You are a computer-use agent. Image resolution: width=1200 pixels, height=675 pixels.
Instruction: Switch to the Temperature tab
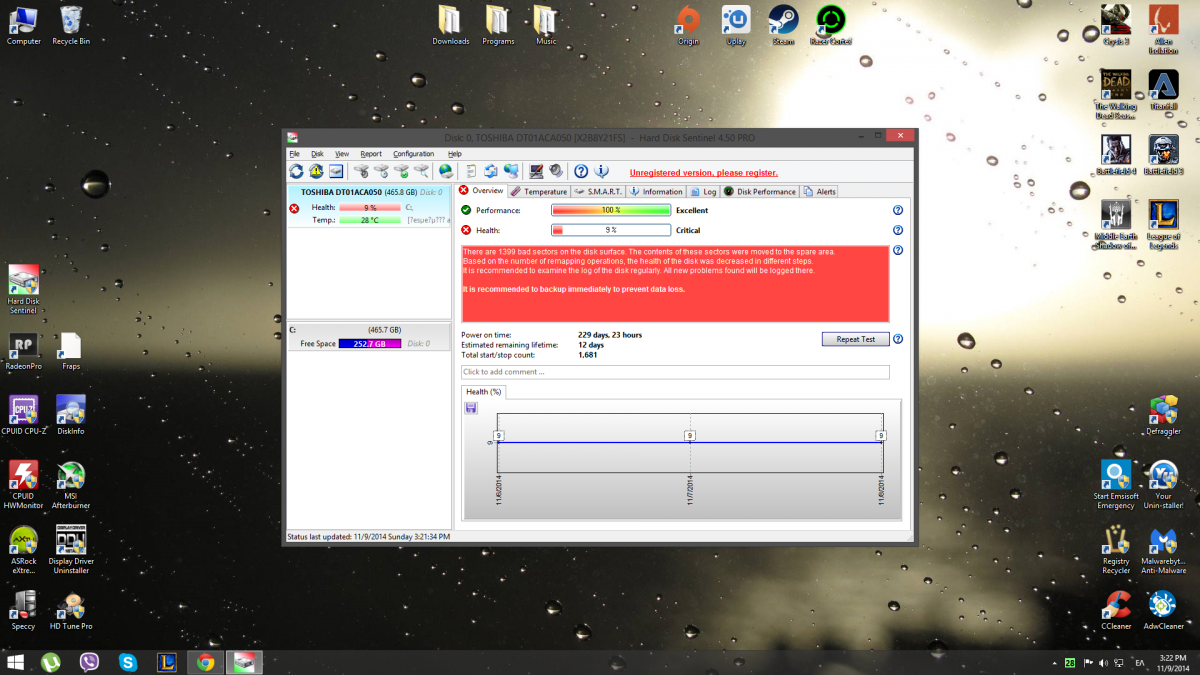[538, 191]
